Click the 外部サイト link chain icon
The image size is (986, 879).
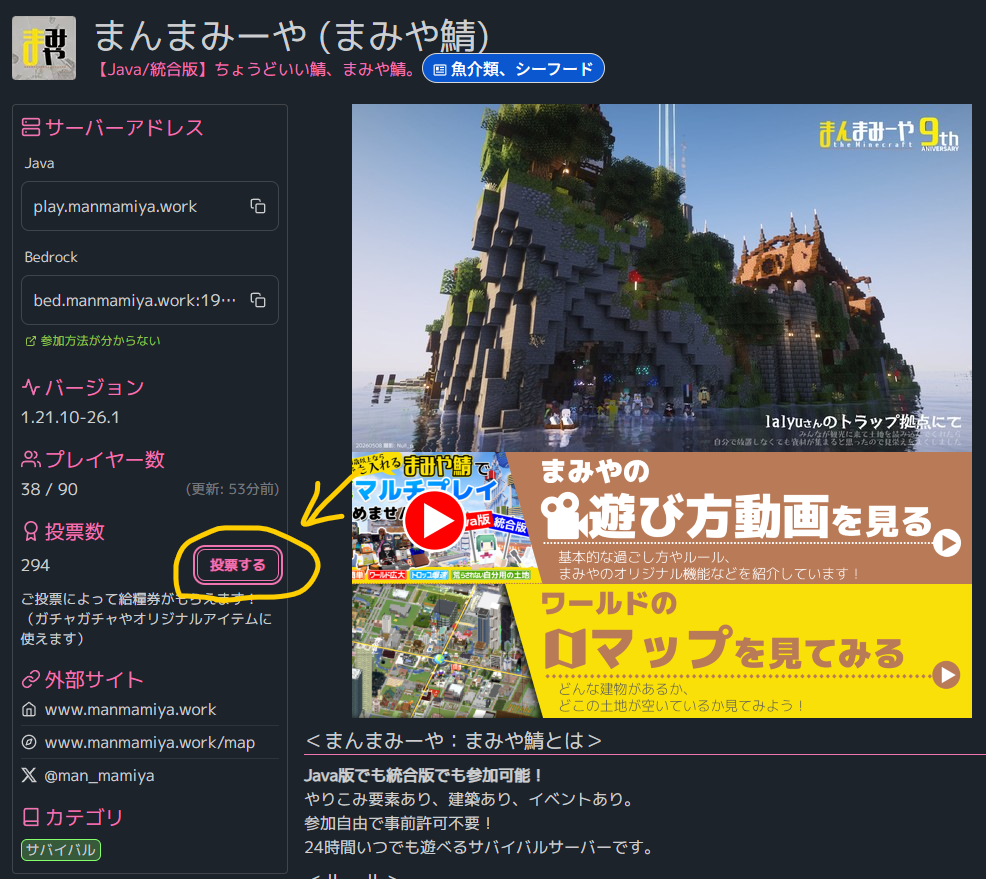[31, 680]
